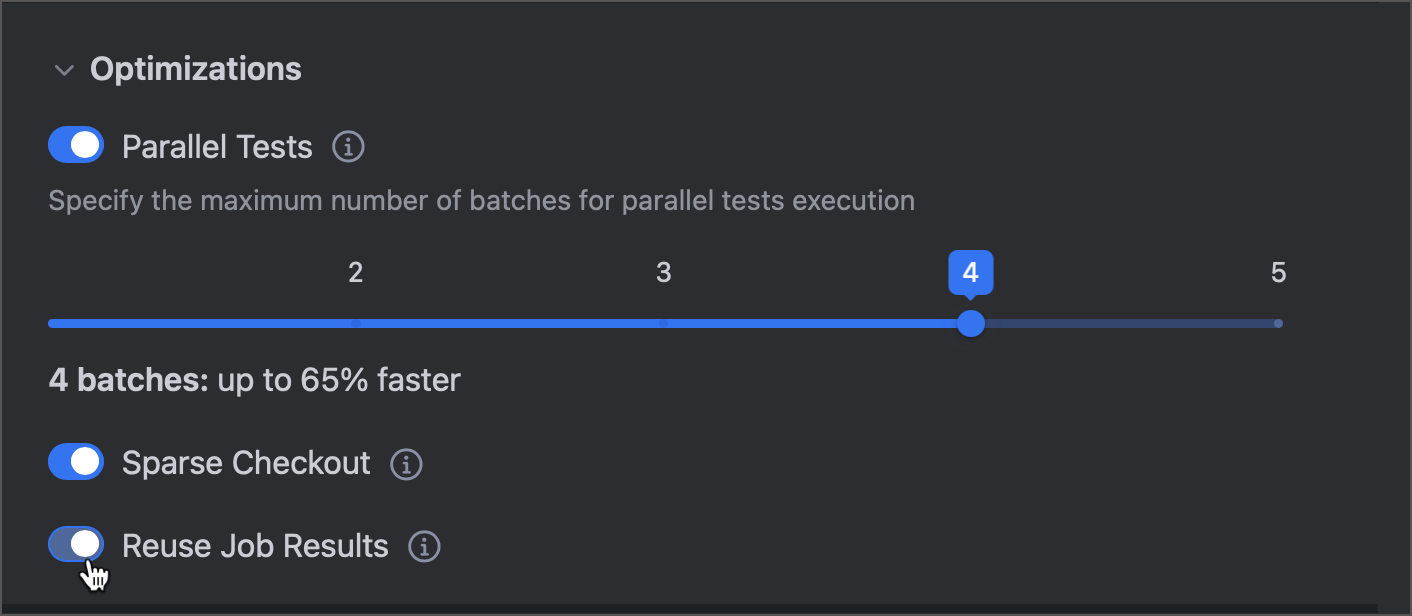
Task: Click the Parallel Tests label
Action: click(216, 146)
